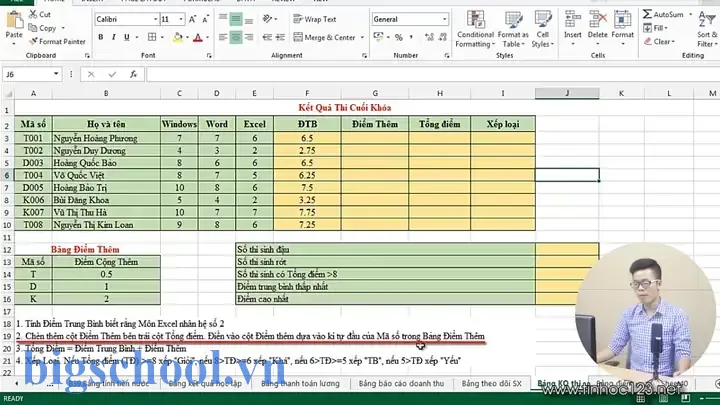
Task: Open Merge & Center dropdown arrow
Action: (x=362, y=37)
